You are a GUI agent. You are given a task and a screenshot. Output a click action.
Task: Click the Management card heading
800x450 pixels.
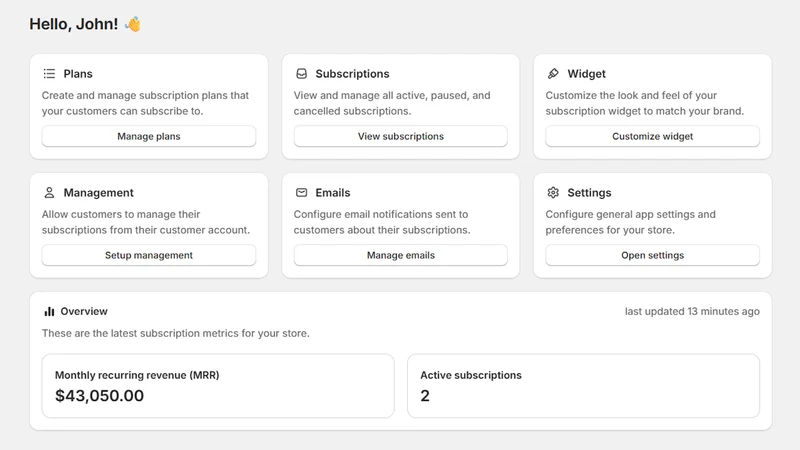tap(98, 193)
